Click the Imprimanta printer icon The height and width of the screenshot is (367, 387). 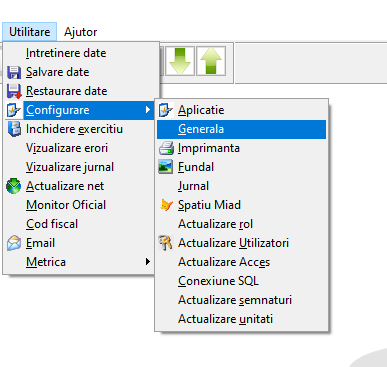[x=166, y=148]
